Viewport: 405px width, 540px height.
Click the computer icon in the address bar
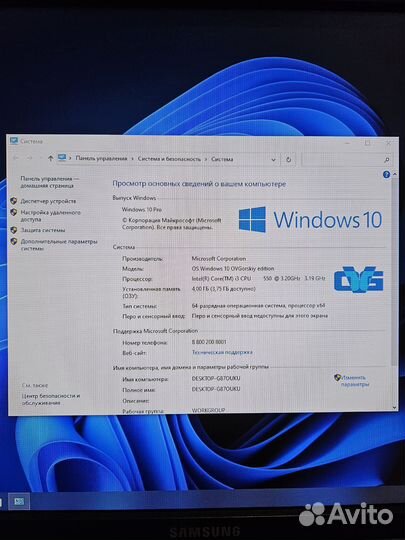coord(62,158)
